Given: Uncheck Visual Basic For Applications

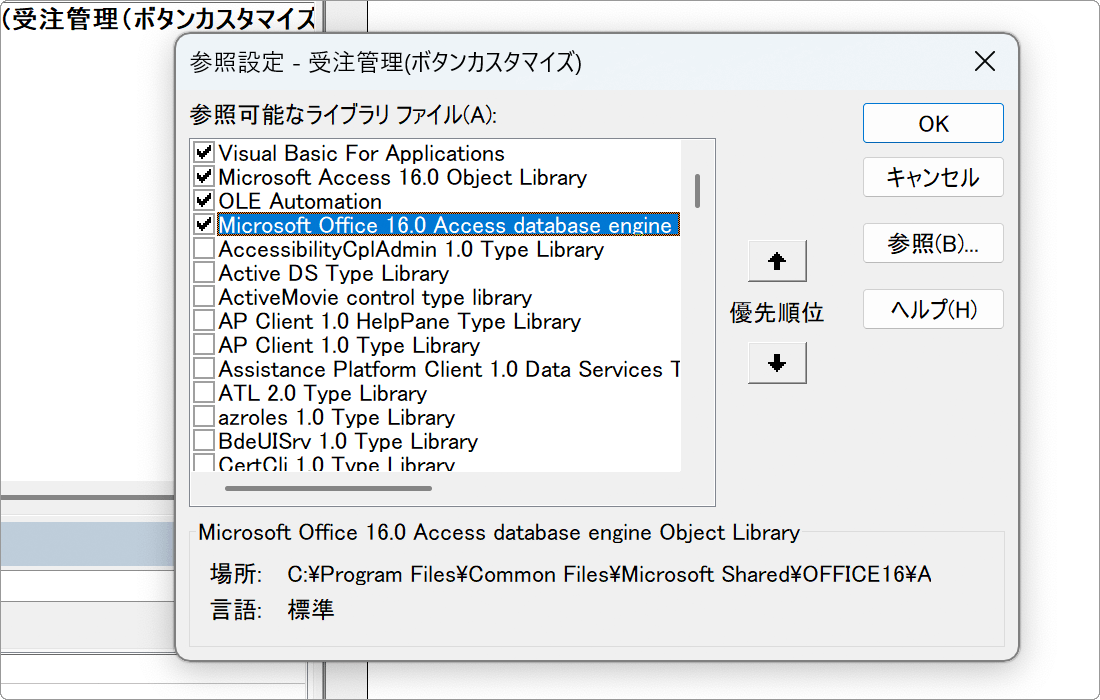Looking at the screenshot, I should tap(203, 154).
